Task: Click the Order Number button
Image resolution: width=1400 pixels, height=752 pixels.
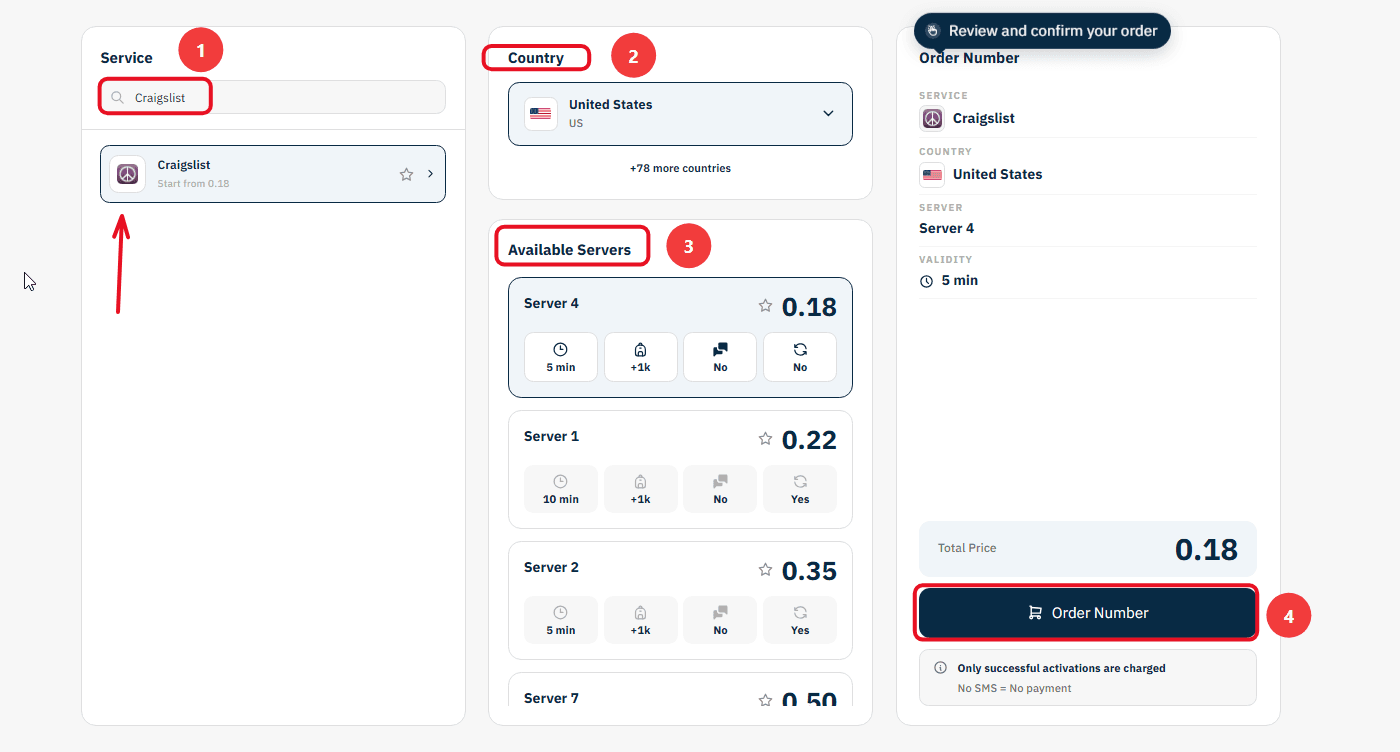Action: point(1087,613)
